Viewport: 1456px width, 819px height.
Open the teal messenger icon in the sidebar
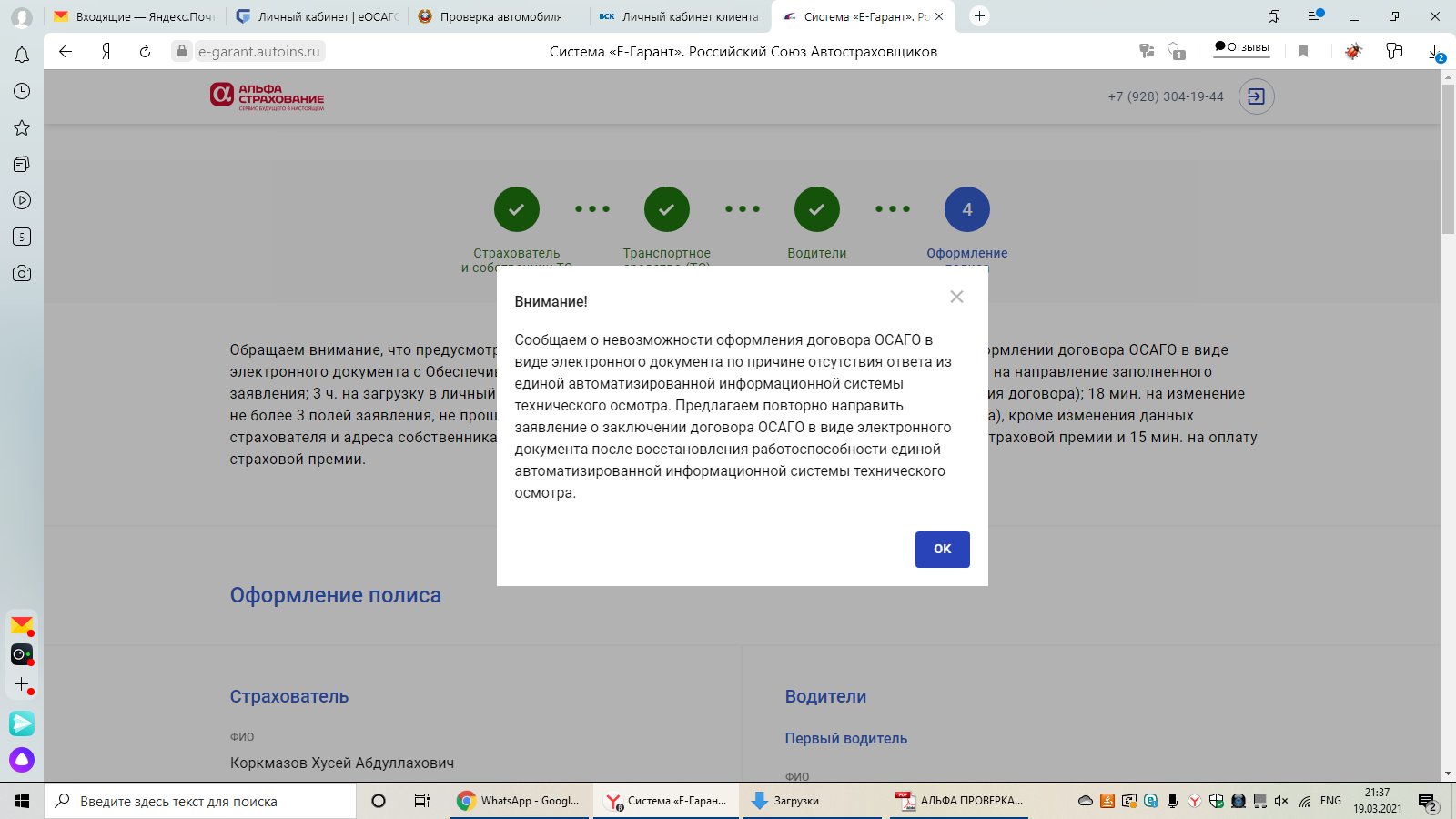coord(22,723)
